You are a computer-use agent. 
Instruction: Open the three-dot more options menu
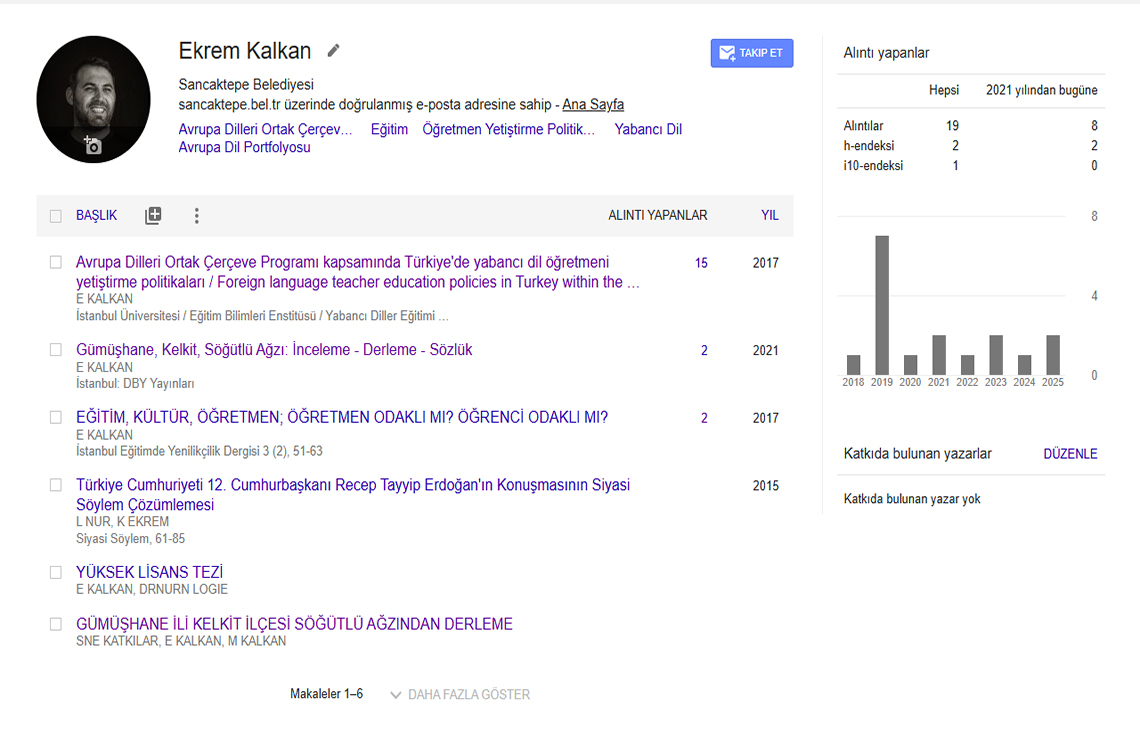pyautogui.click(x=196, y=215)
